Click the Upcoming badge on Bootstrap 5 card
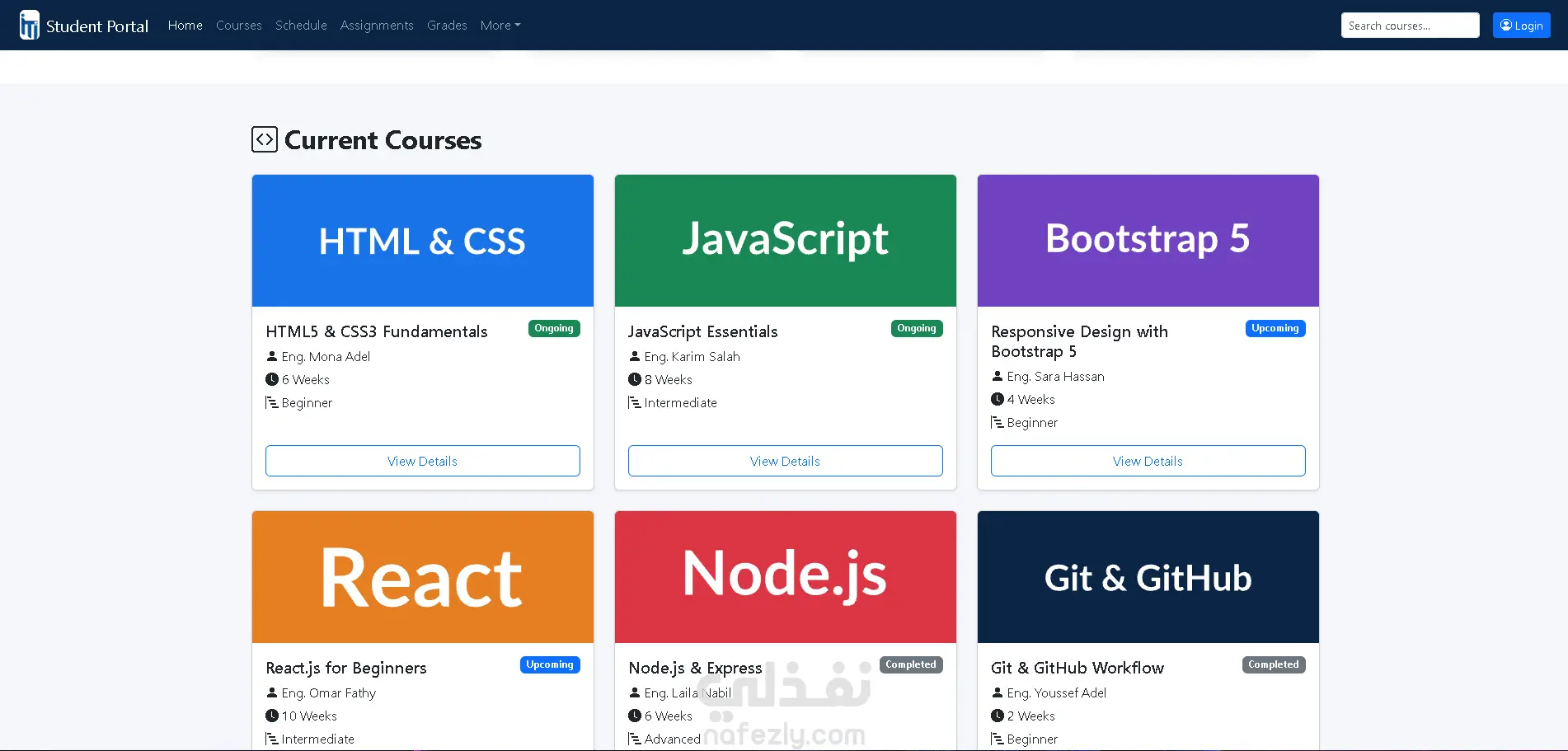 pos(1275,328)
